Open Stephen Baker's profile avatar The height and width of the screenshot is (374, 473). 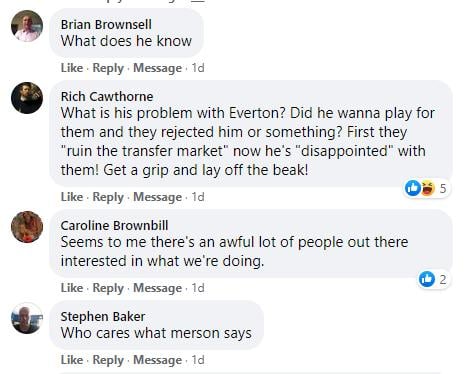[x=27, y=318]
